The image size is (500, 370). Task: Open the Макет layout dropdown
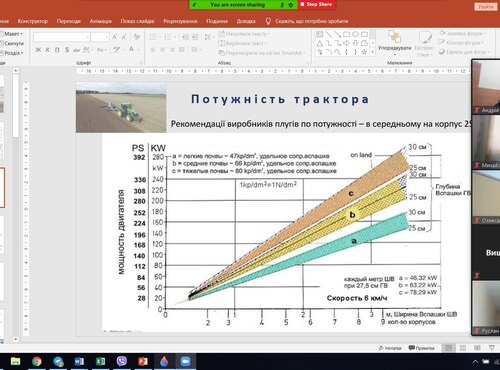pyautogui.click(x=12, y=34)
